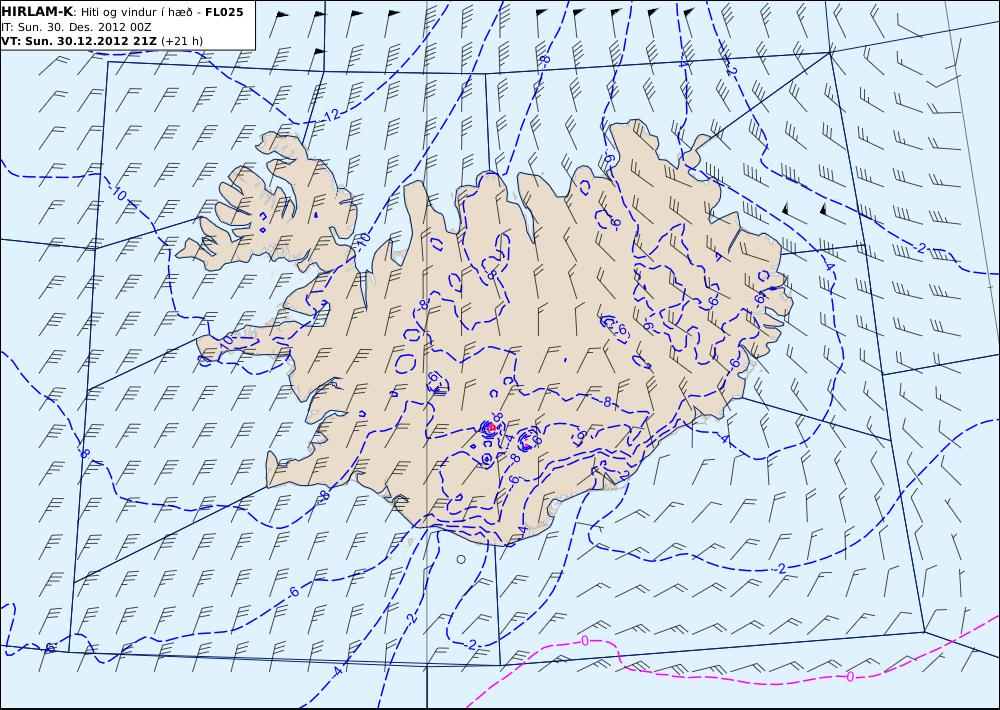Click the magenta 0 label nearest the right edge
Screen dimensions: 1000x710
point(849,676)
